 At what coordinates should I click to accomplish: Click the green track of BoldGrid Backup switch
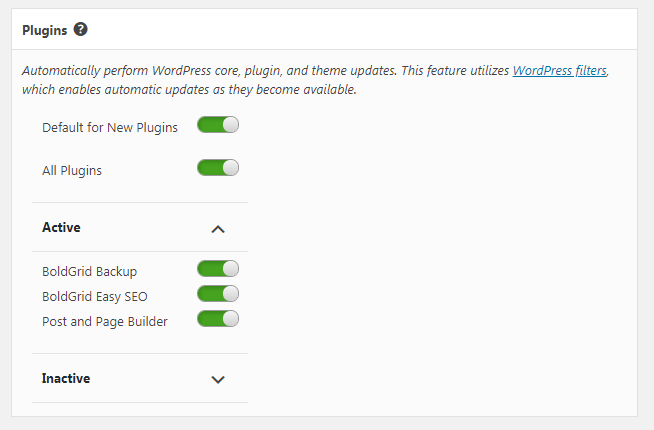click(x=210, y=269)
